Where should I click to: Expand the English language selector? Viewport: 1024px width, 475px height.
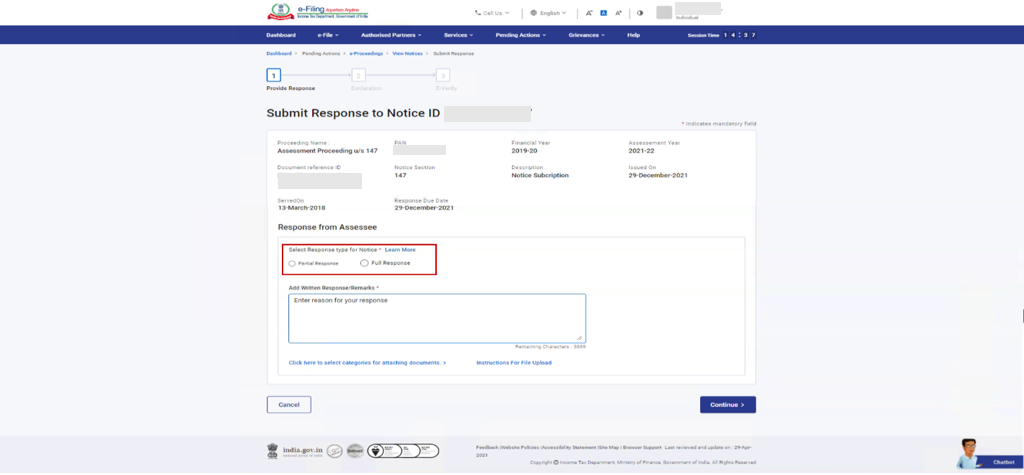click(549, 13)
